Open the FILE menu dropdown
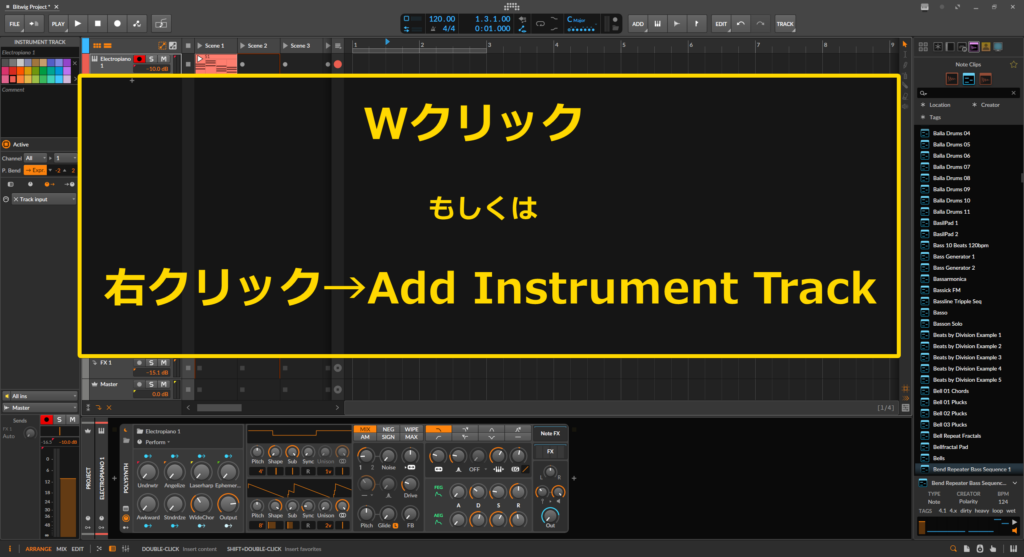Screen dimensions: 1024x557 point(14,24)
